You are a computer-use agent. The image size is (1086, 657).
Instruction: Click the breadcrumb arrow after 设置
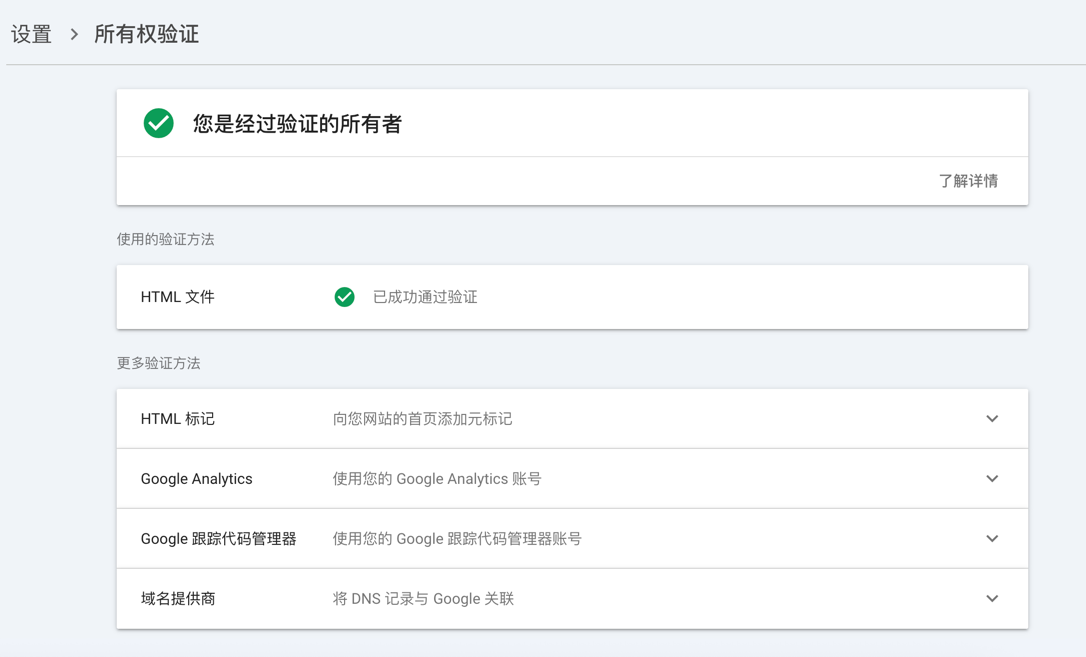(x=74, y=34)
